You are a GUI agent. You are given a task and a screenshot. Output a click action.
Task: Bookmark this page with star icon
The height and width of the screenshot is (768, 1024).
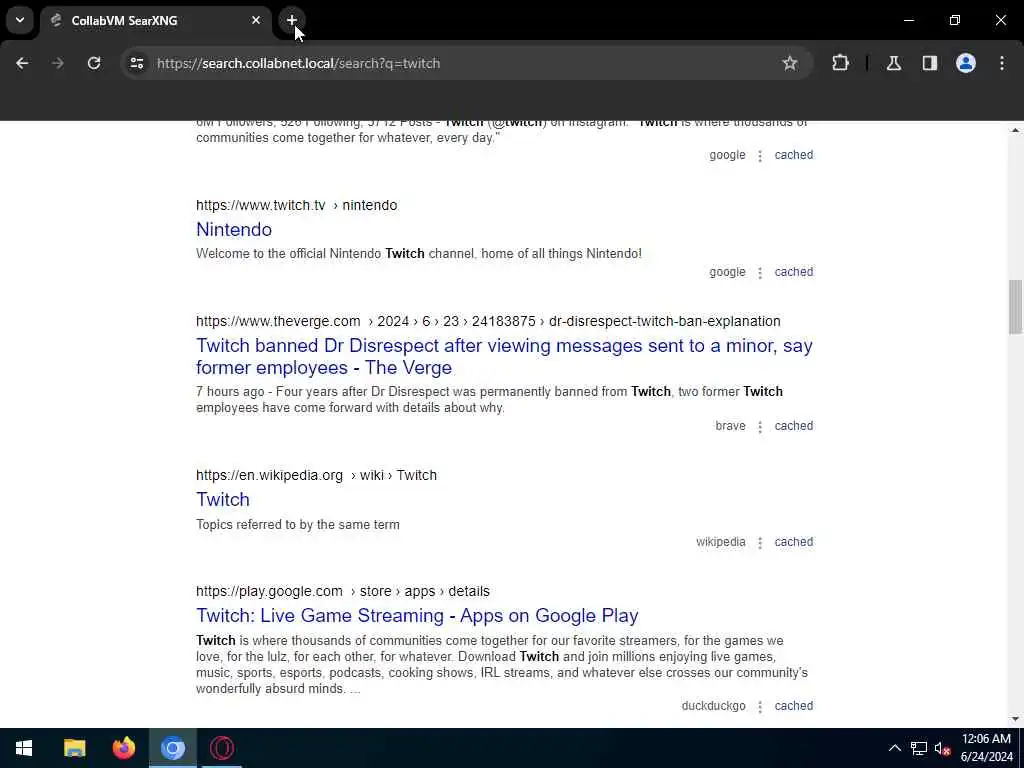click(x=790, y=63)
